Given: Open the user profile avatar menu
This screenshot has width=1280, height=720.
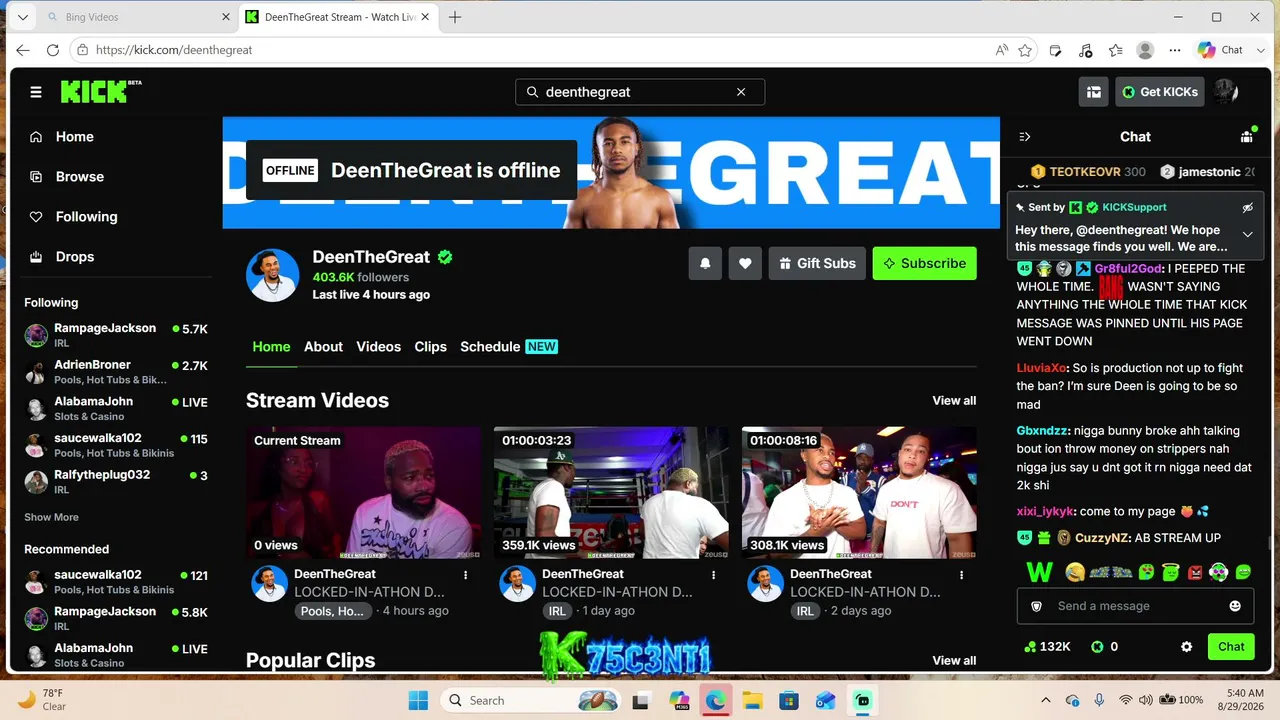Looking at the screenshot, I should pyautogui.click(x=1225, y=92).
